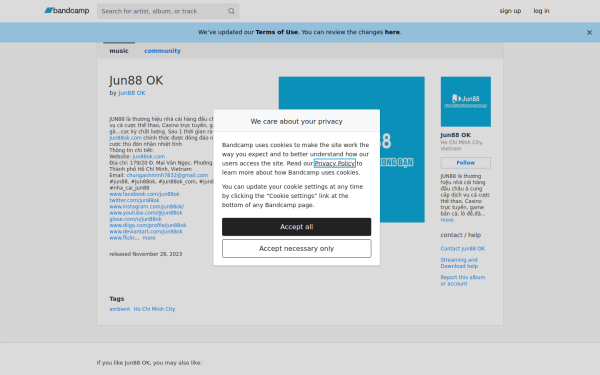The image size is (600, 375).
Task: Expand the album description with the more link
Action: pyautogui.click(x=149, y=238)
